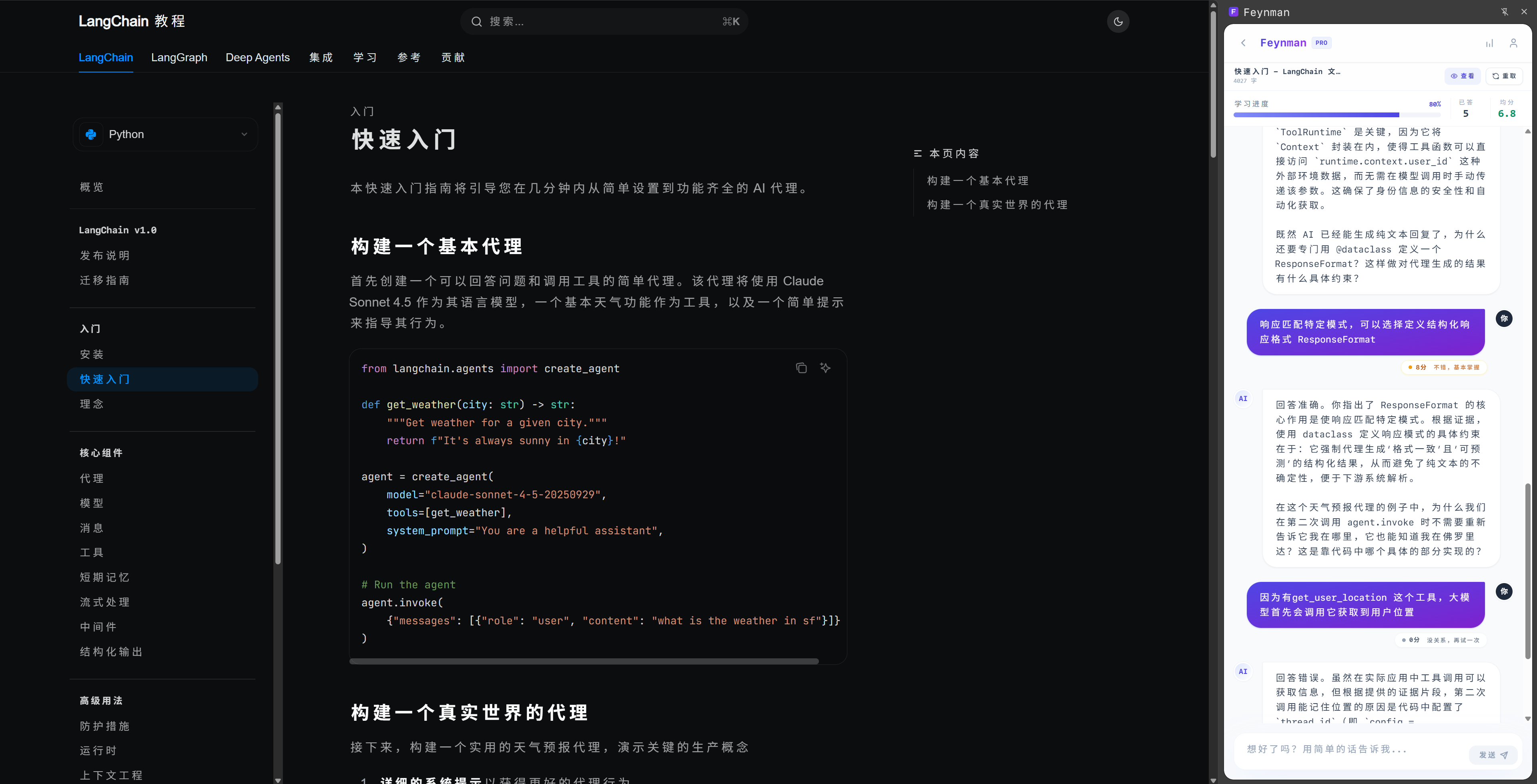1537x784 pixels.
Task: Click the Feynman F logo icon
Action: pos(1234,11)
